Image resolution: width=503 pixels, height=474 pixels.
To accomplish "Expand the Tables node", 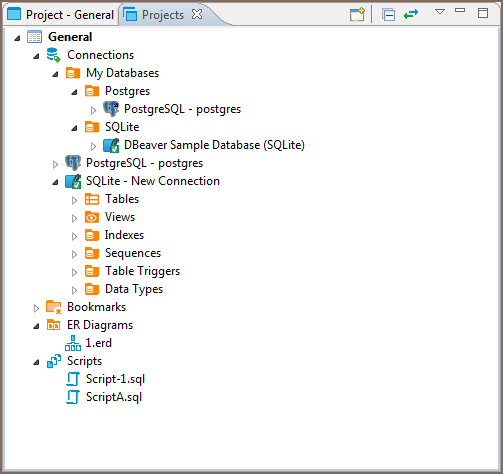I will [74, 200].
